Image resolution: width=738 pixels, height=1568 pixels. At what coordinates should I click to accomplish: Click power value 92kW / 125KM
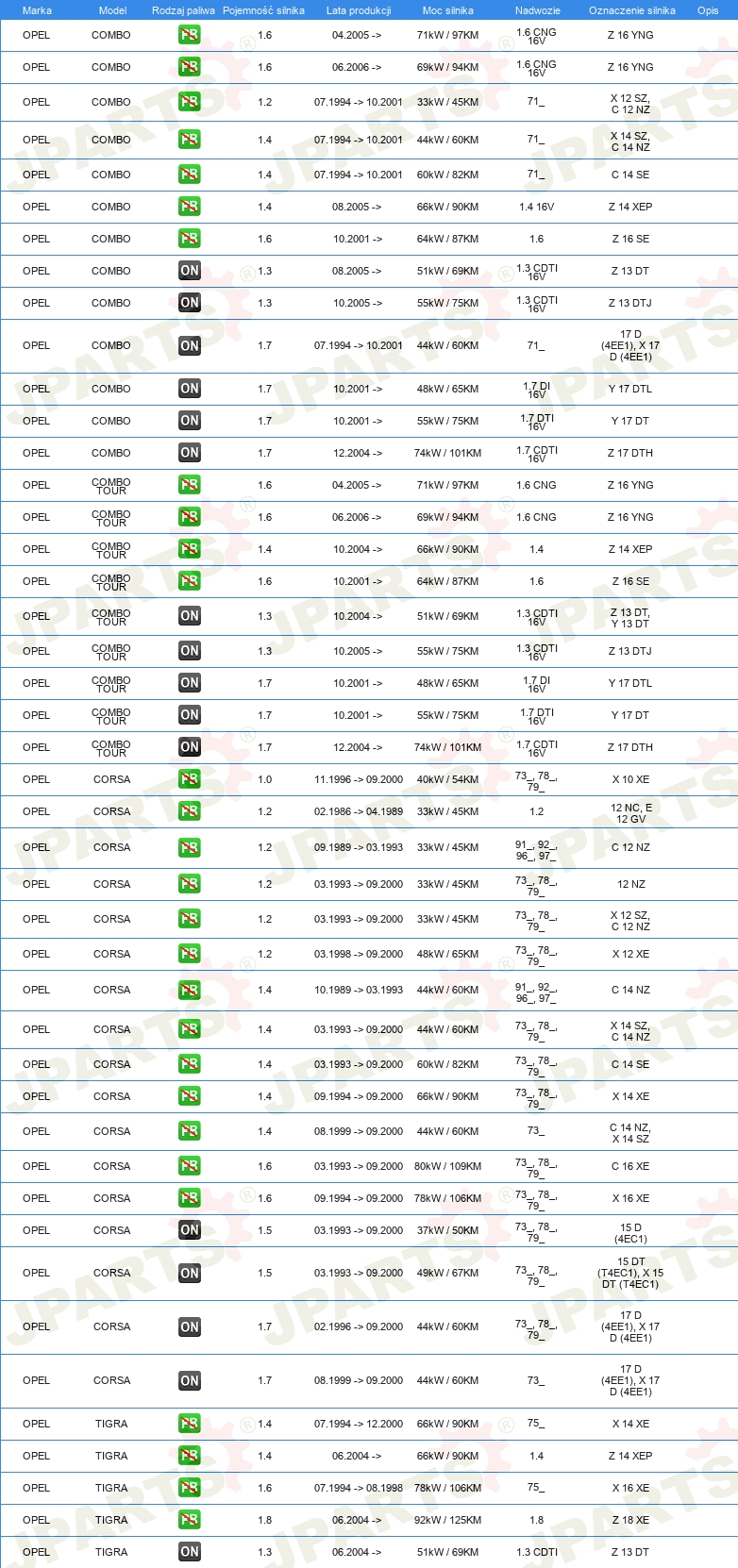(448, 1520)
